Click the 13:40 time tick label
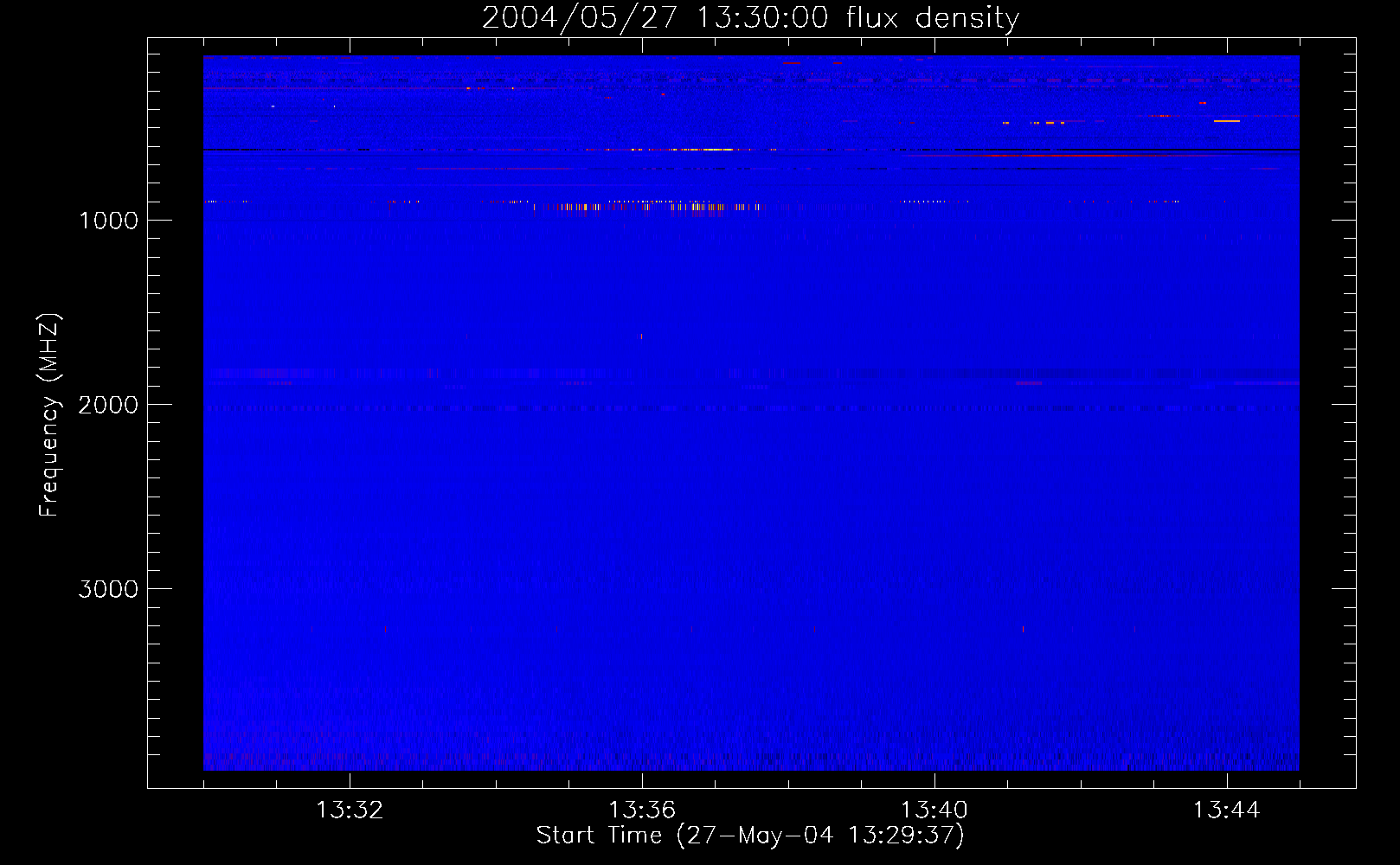The height and width of the screenshot is (865, 1400). click(934, 811)
